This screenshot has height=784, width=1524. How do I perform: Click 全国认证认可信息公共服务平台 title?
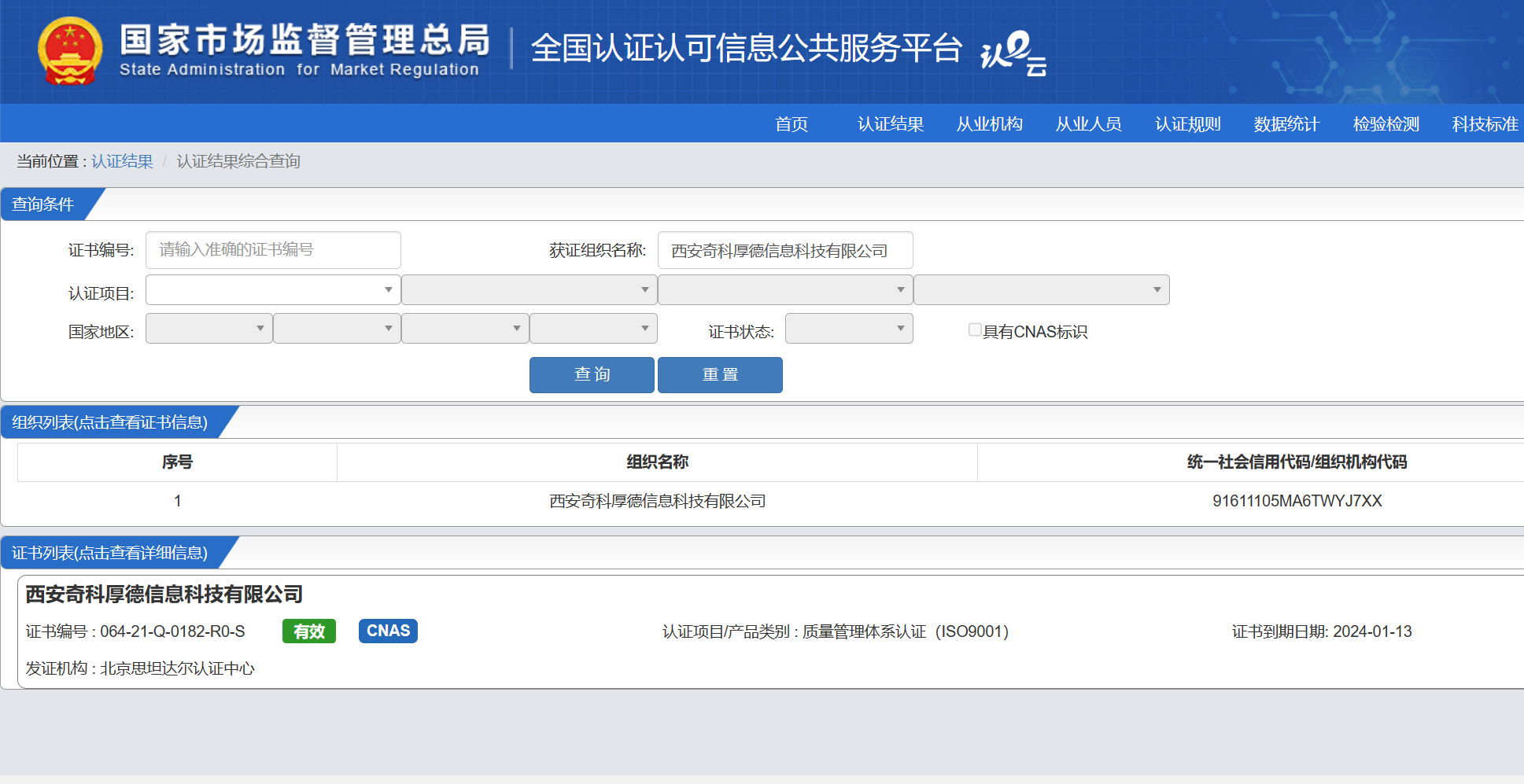point(747,49)
